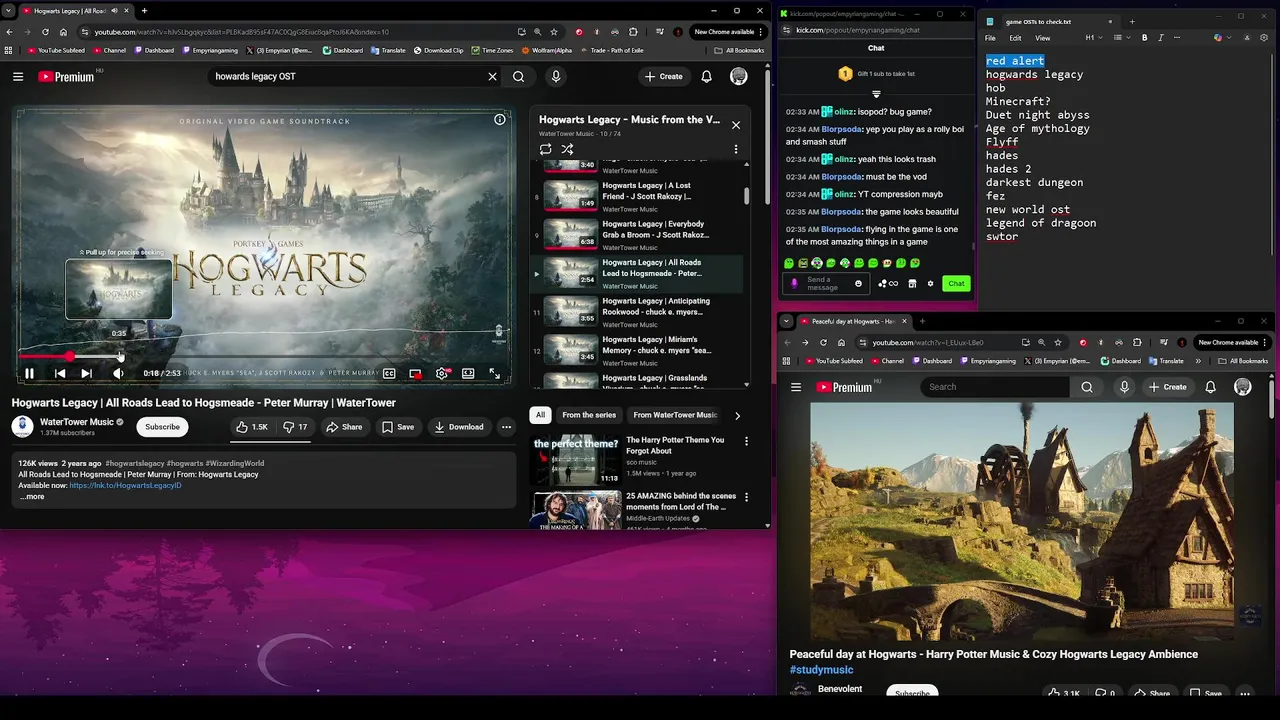Send message with green Chat button
The image size is (1280, 720).
[956, 284]
